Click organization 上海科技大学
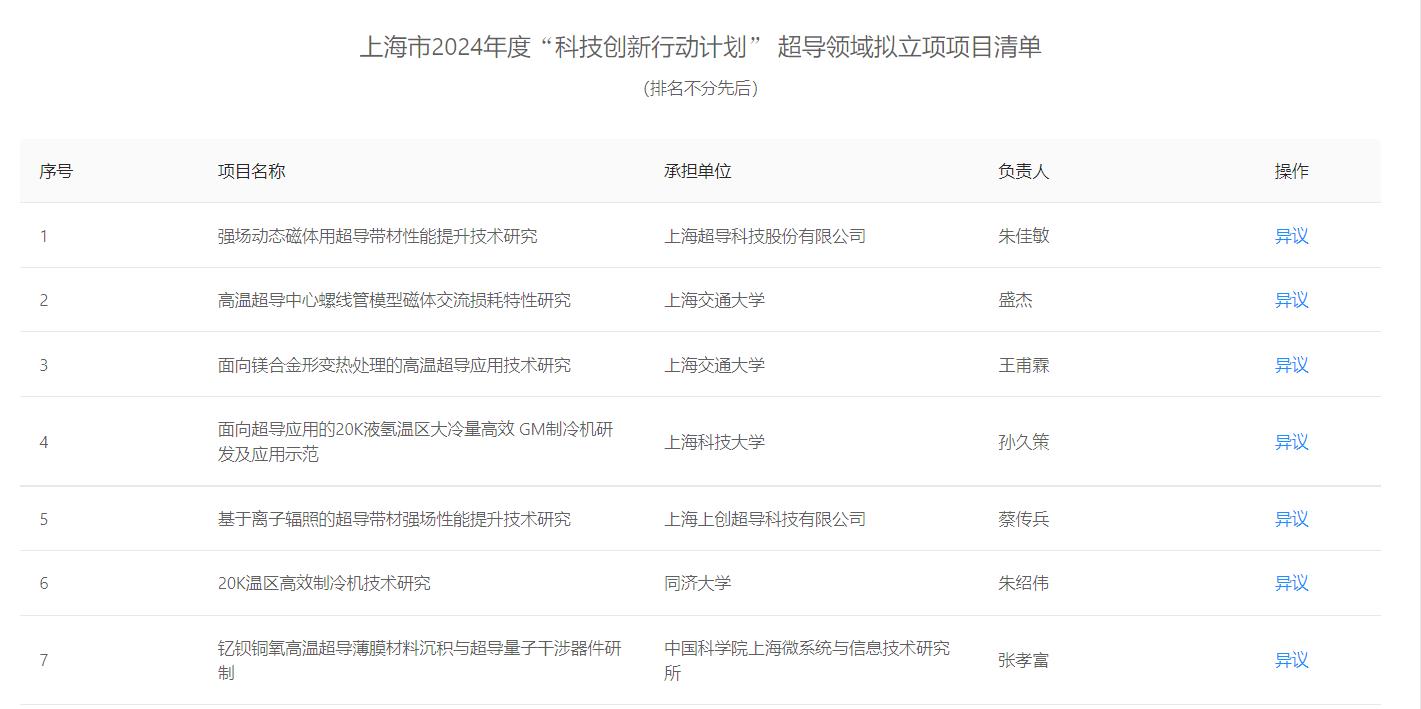1421x709 pixels. [715, 442]
